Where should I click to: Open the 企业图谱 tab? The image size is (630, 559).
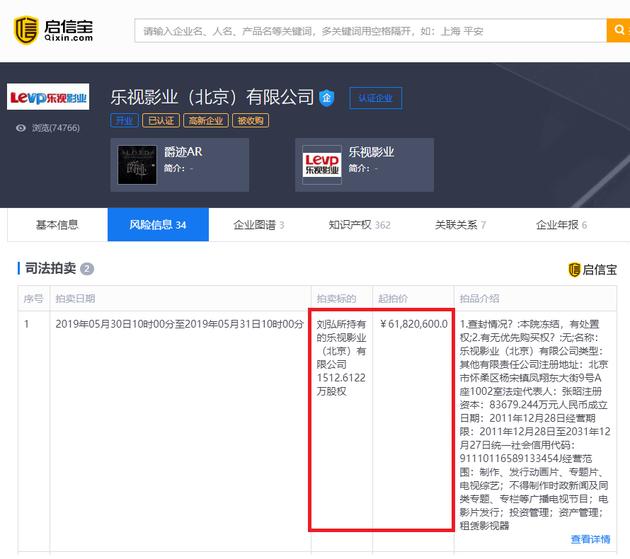tap(259, 225)
